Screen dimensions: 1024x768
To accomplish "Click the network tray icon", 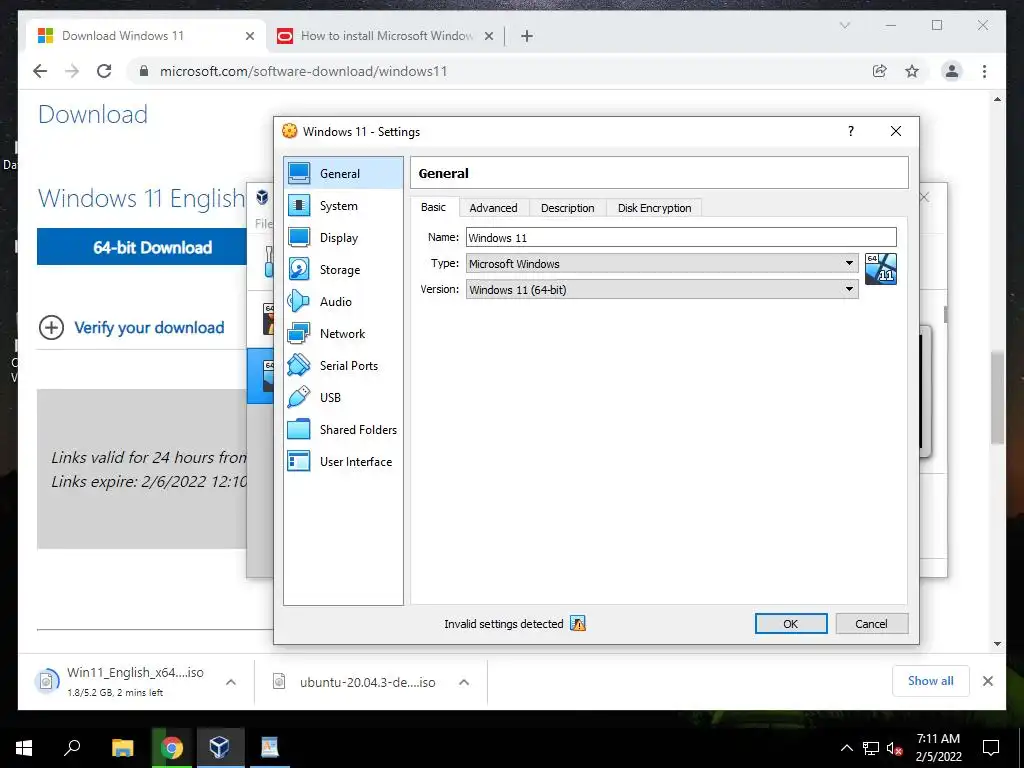I will pyautogui.click(x=871, y=748).
